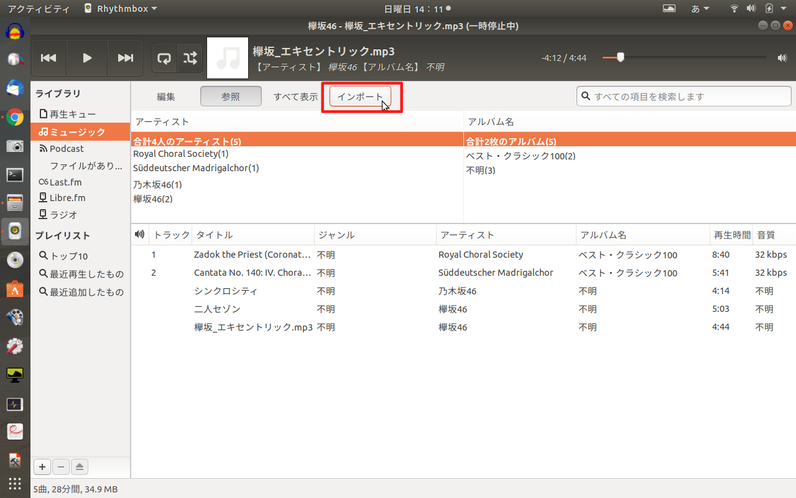Select the 最近追加したもの playlist
The height and width of the screenshot is (498, 796).
[x=80, y=292]
